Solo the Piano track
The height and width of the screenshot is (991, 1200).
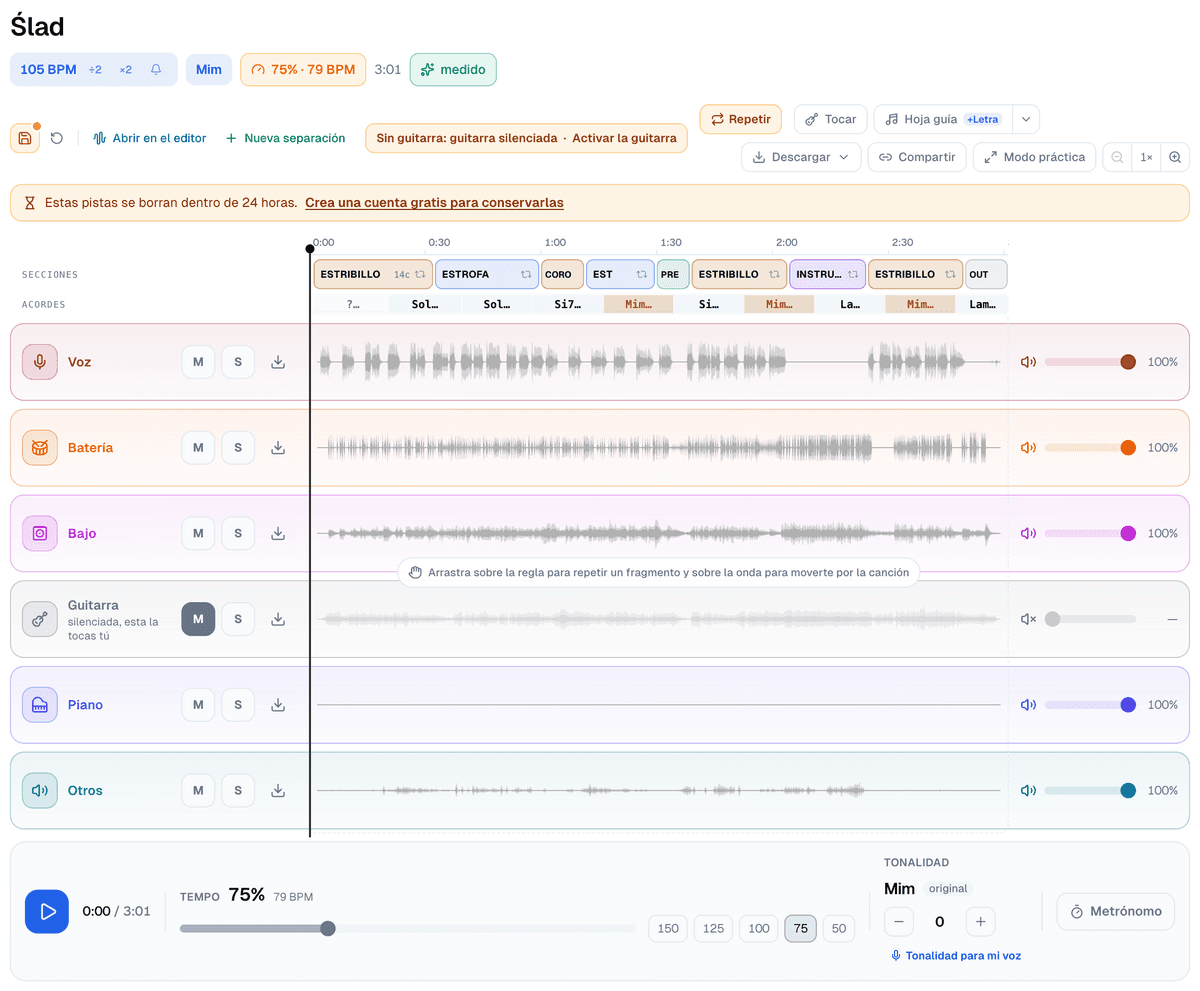click(238, 705)
